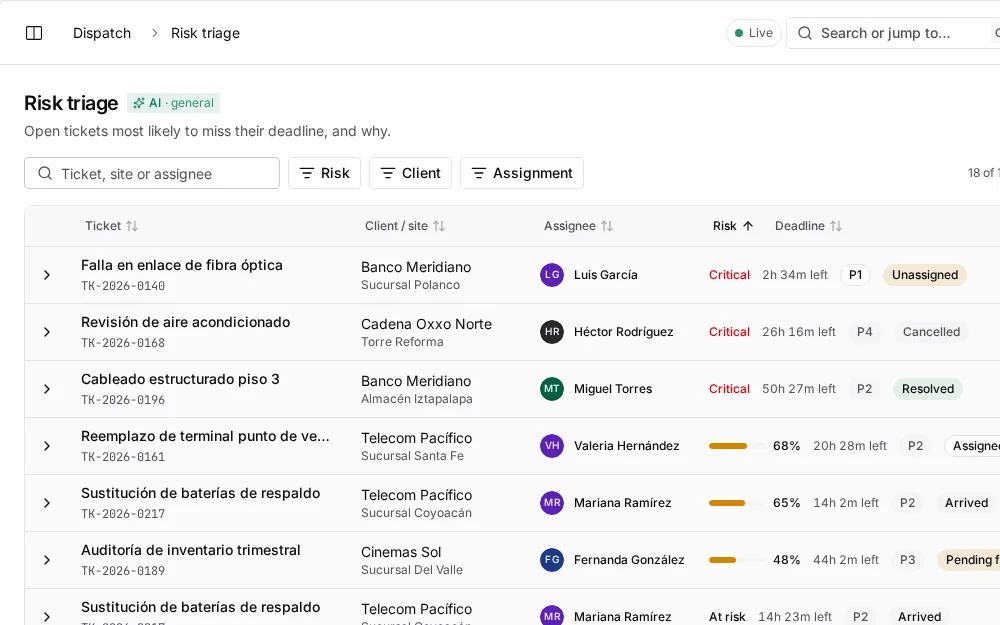
Task: Expand the TK-2026-0168 row
Action: [x=47, y=332]
